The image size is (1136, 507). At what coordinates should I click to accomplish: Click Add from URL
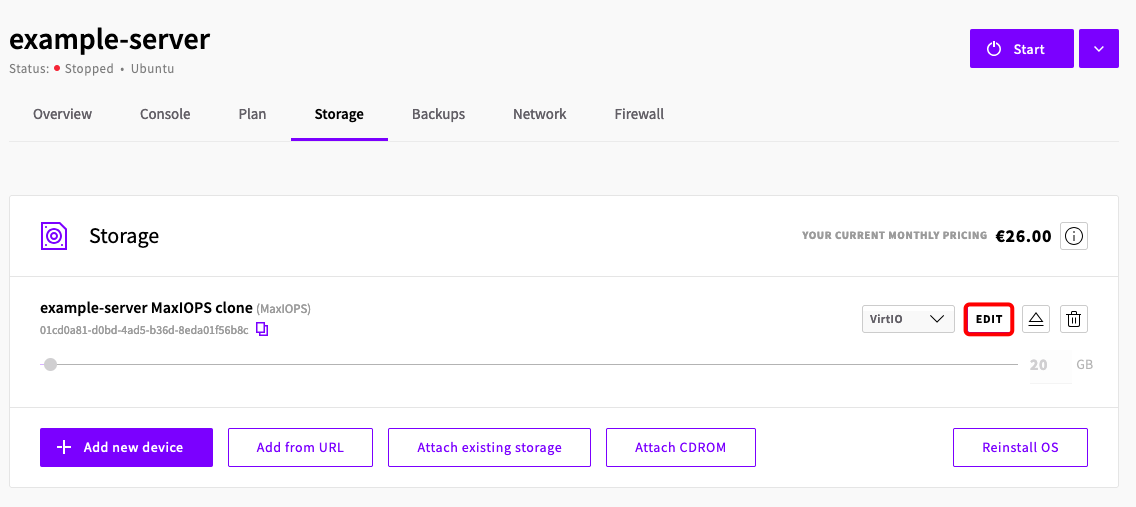coord(300,448)
